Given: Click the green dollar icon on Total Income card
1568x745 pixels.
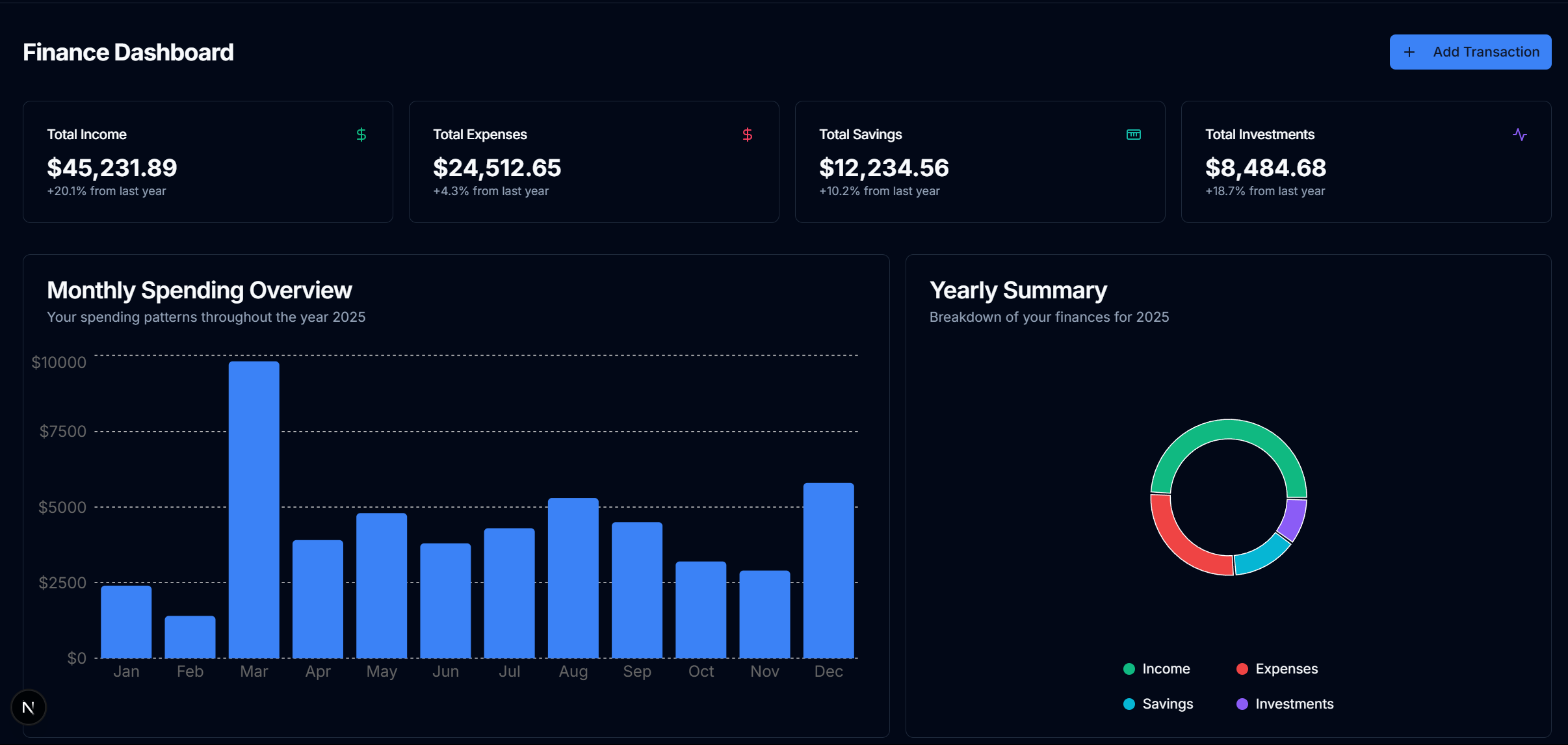Looking at the screenshot, I should pyautogui.click(x=361, y=135).
